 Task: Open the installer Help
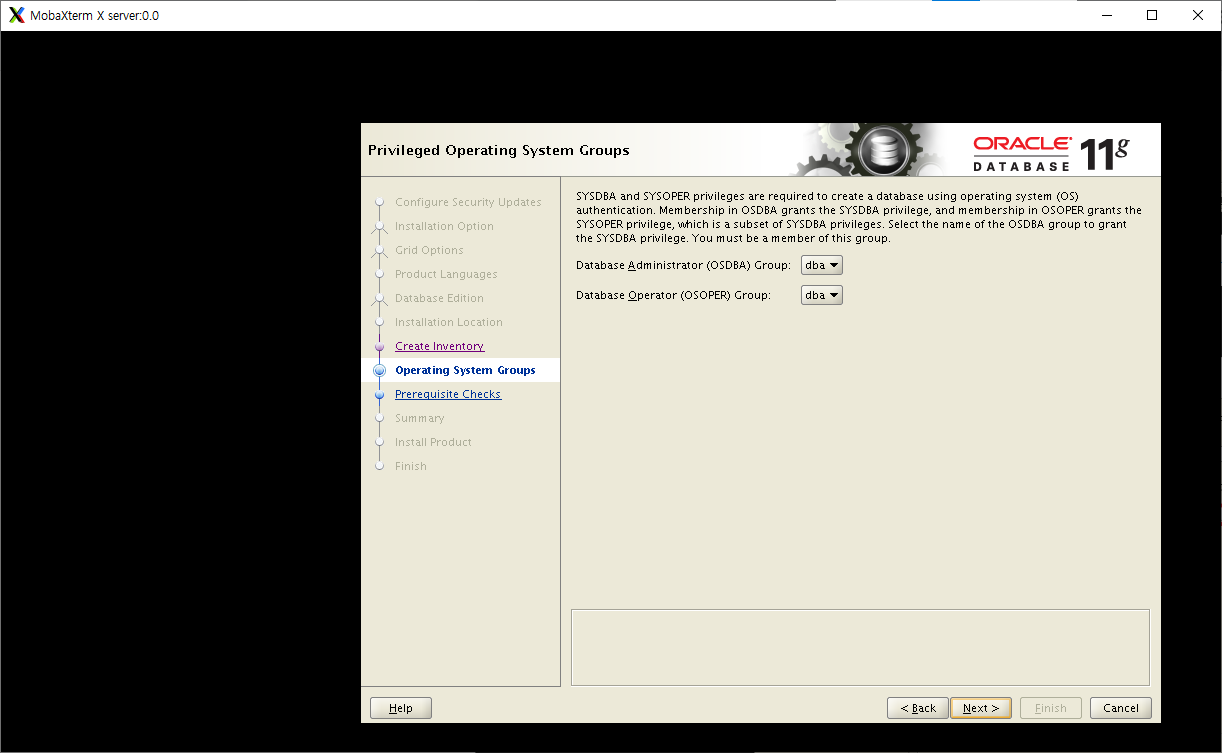401,708
